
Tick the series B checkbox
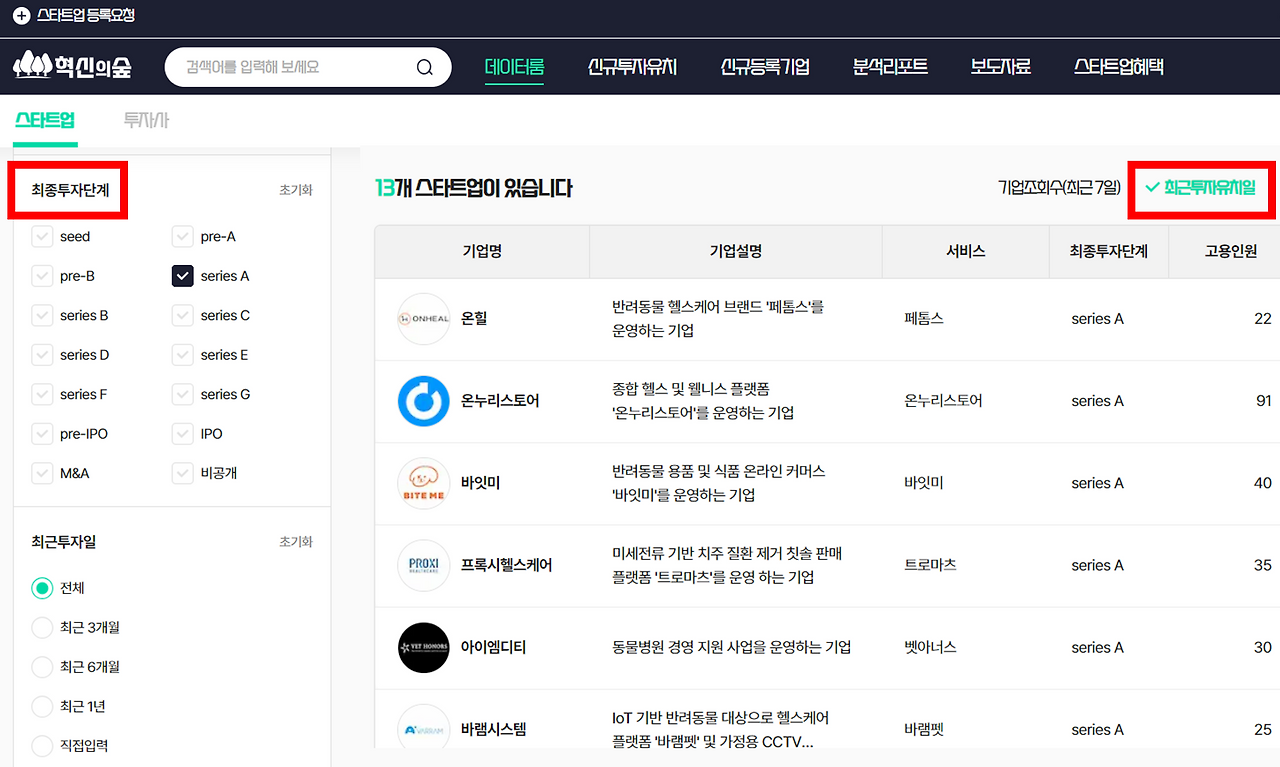click(42, 316)
